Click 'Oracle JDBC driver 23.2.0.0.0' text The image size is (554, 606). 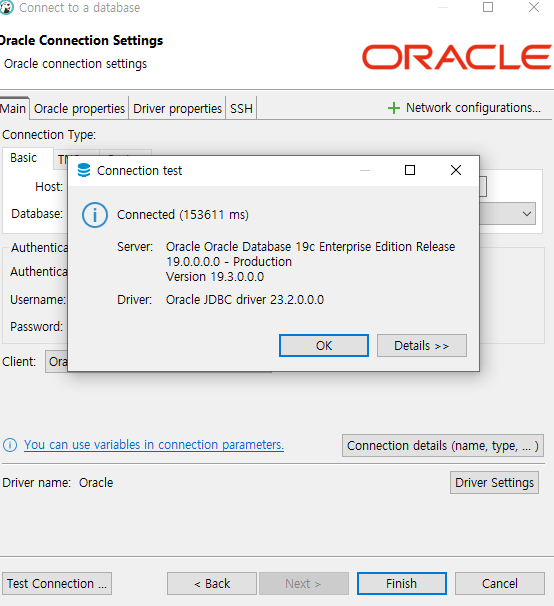[x=245, y=300]
